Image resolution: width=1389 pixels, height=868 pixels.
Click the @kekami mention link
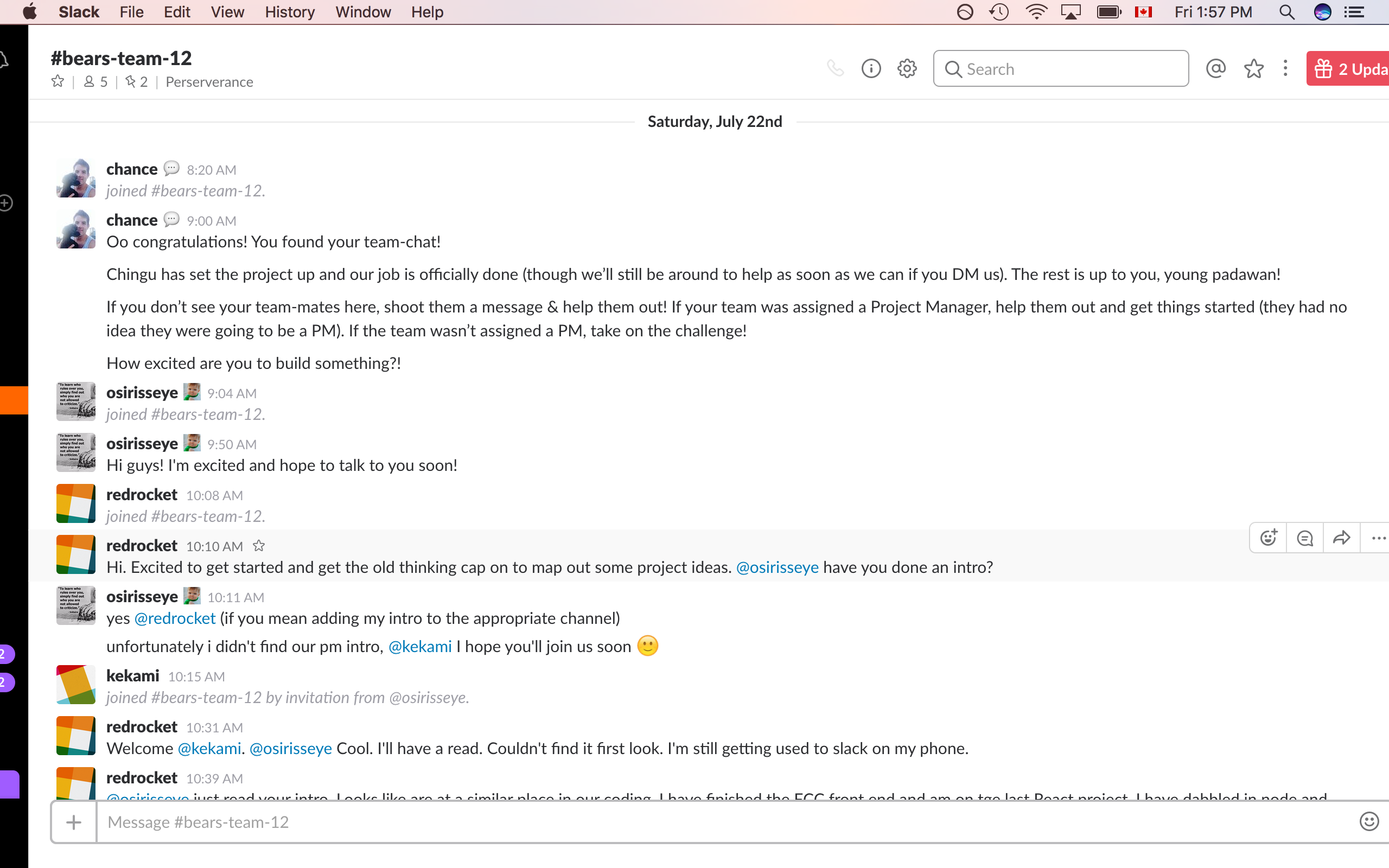point(420,647)
